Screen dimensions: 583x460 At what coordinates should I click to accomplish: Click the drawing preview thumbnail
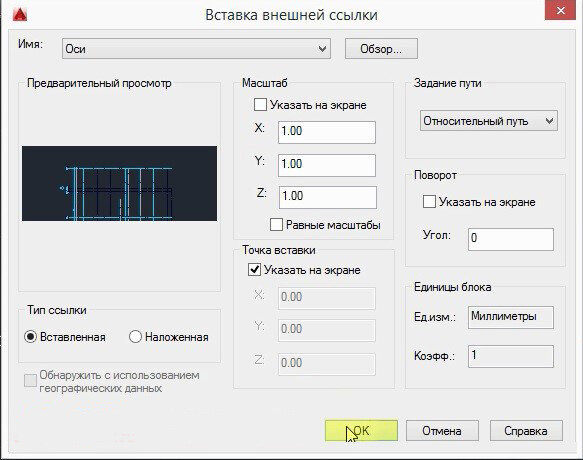119,183
